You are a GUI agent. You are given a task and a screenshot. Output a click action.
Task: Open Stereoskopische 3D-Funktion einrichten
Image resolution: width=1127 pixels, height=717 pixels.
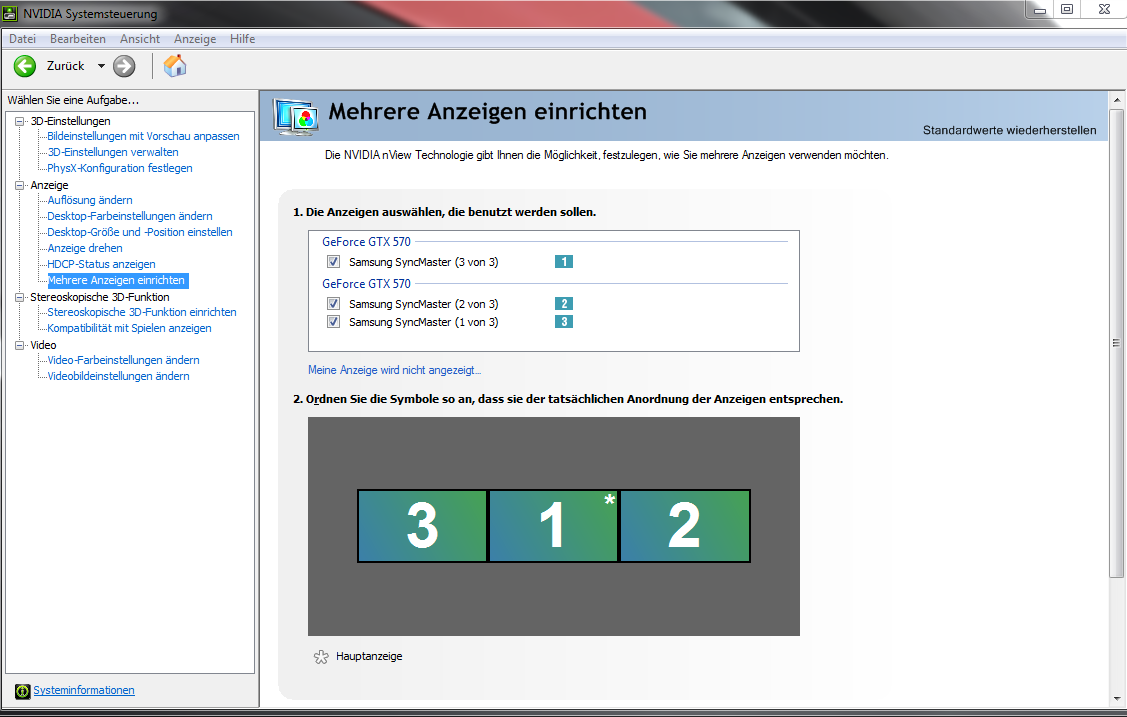pyautogui.click(x=142, y=313)
